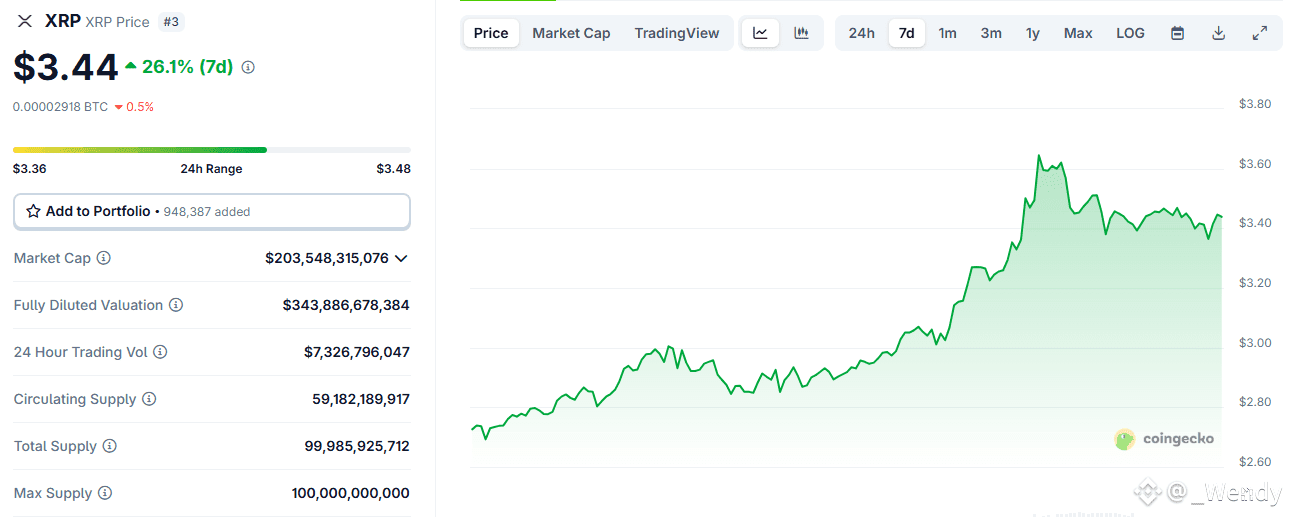
Task: Click the 99,985,925,712 total supply value
Action: click(357, 446)
